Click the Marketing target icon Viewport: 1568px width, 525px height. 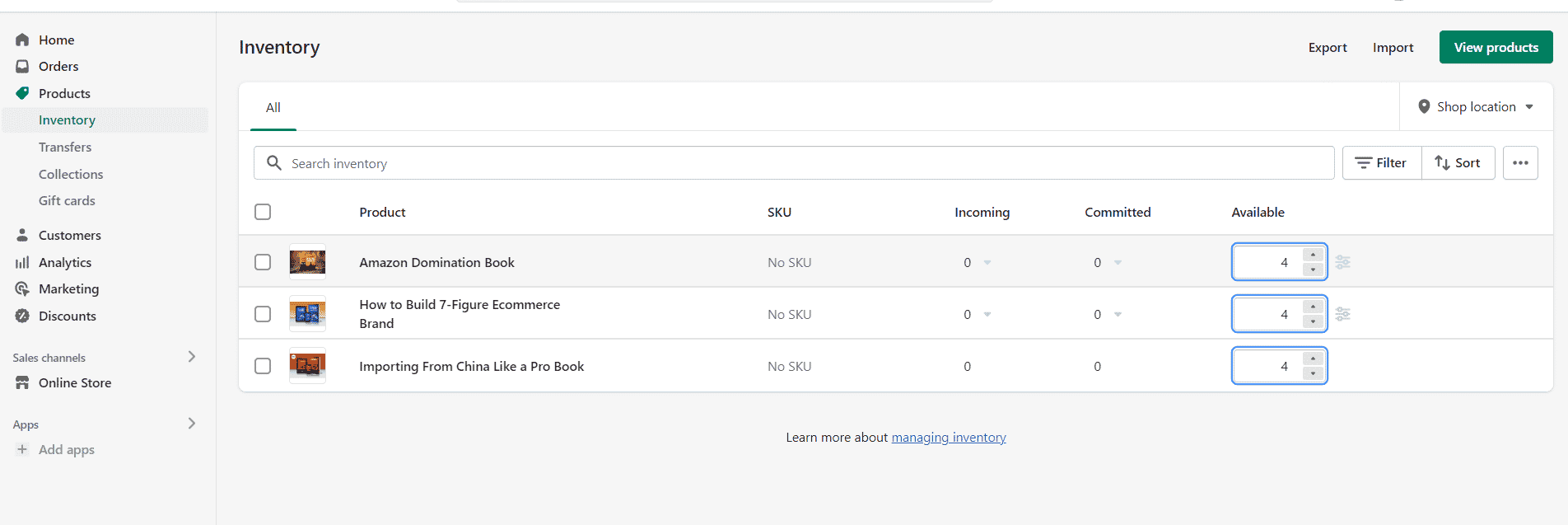coord(22,289)
